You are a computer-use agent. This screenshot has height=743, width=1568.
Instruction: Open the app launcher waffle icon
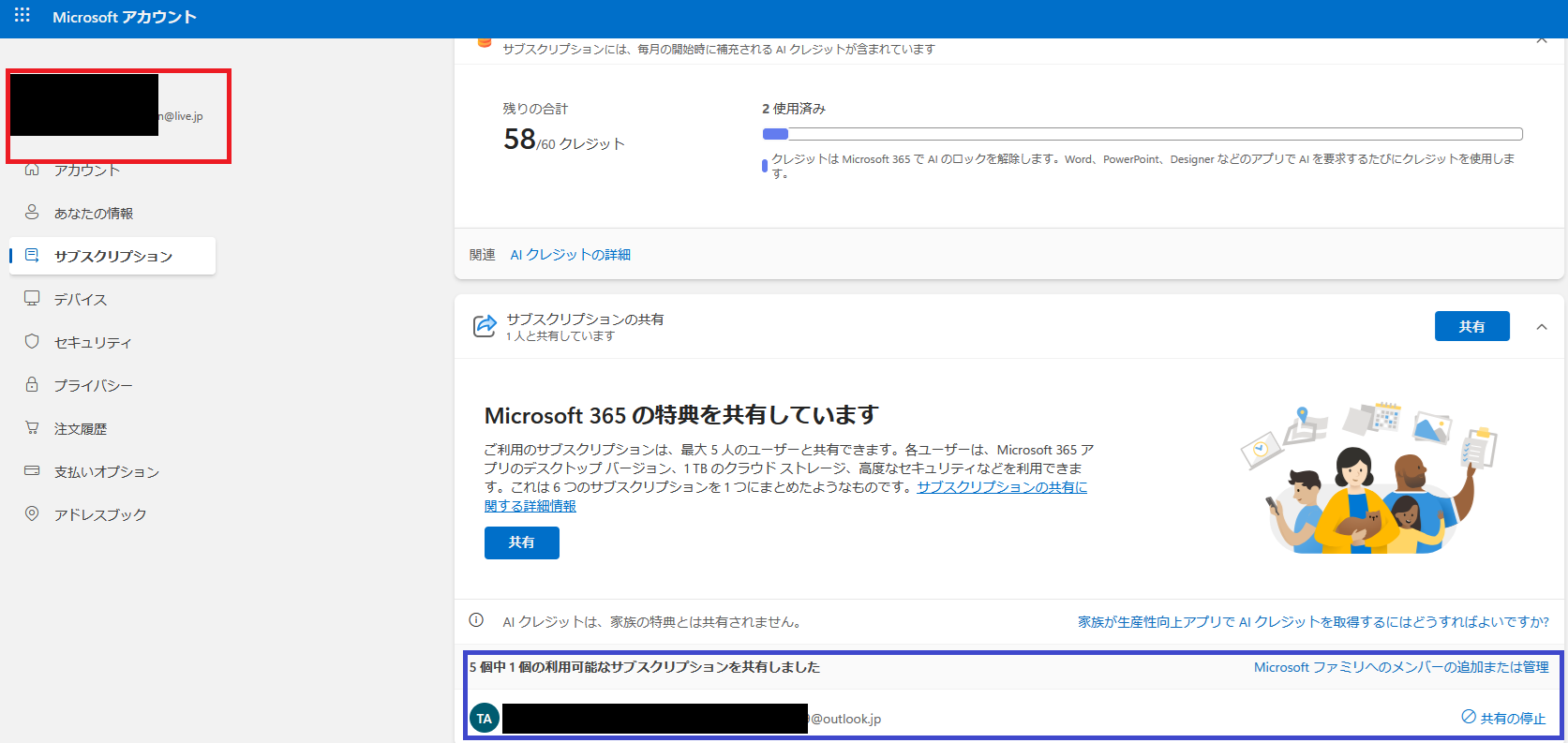[22, 16]
